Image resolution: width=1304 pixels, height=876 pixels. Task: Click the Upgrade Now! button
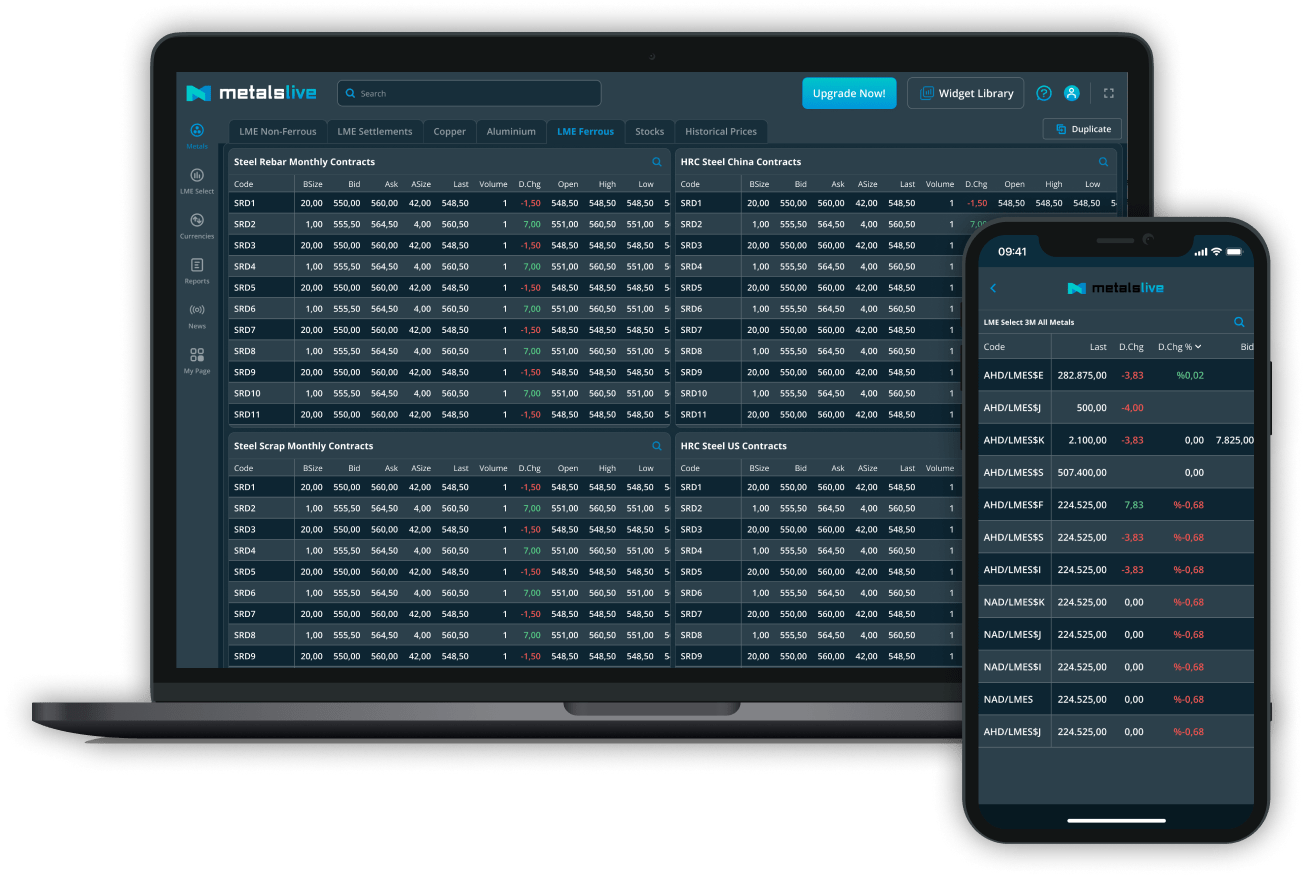coord(848,93)
